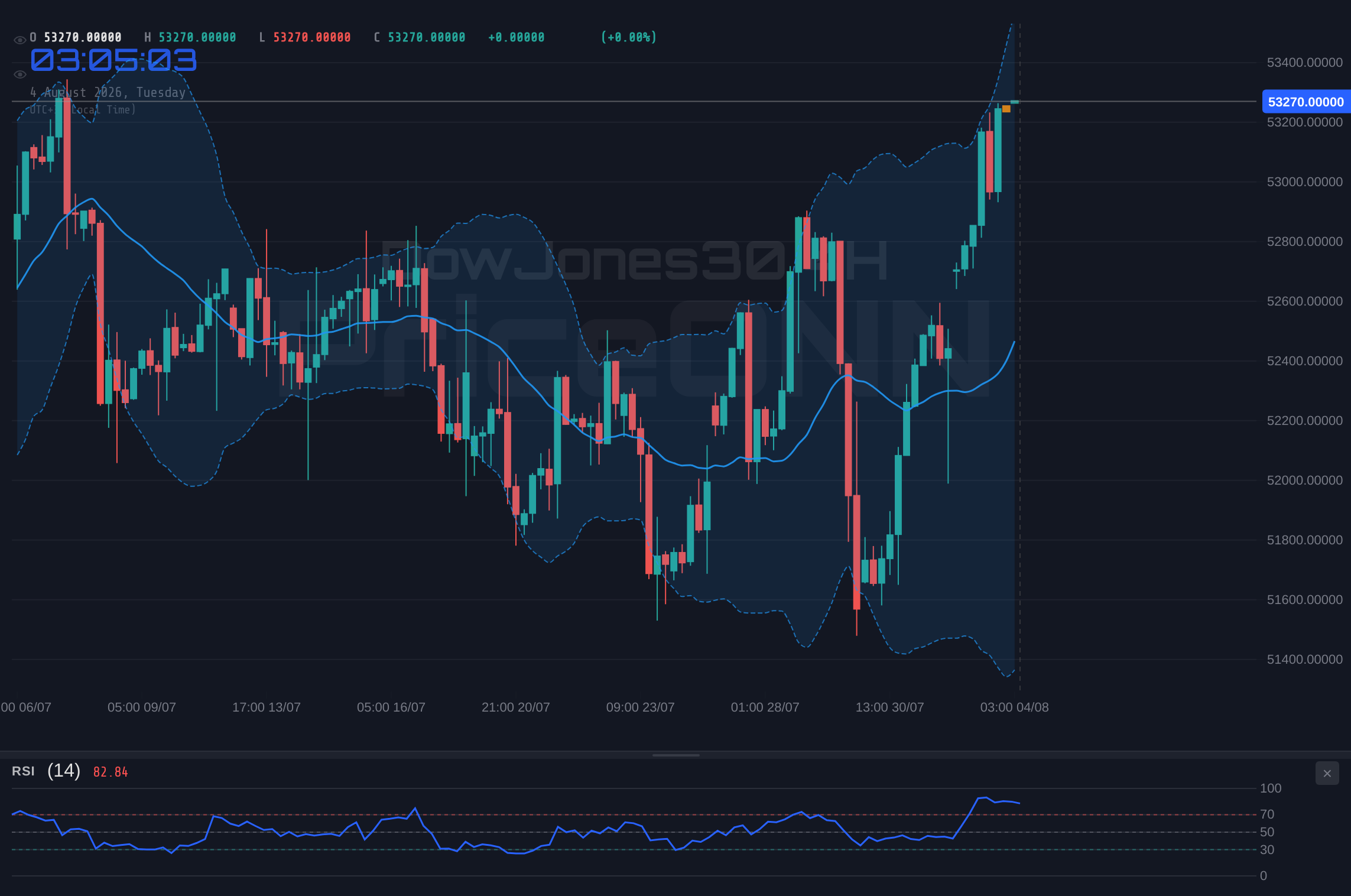Click the date 4 August 2026, Tuesday
This screenshot has width=1351, height=896.
click(x=108, y=92)
